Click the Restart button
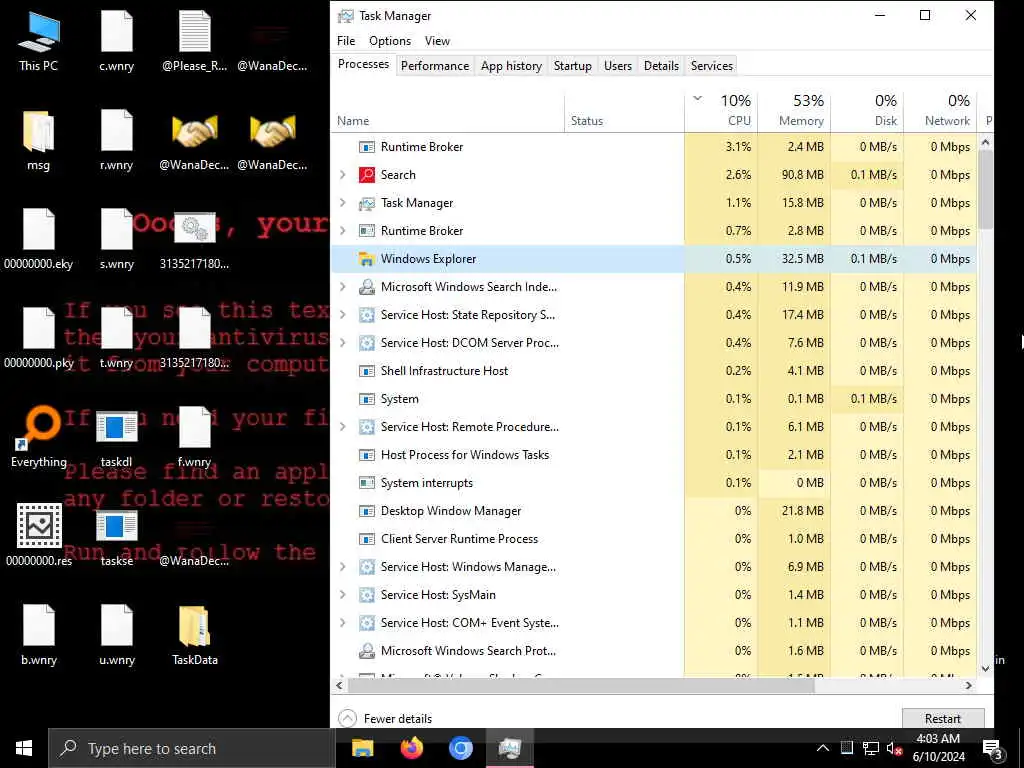1024x768 pixels. coord(943,718)
